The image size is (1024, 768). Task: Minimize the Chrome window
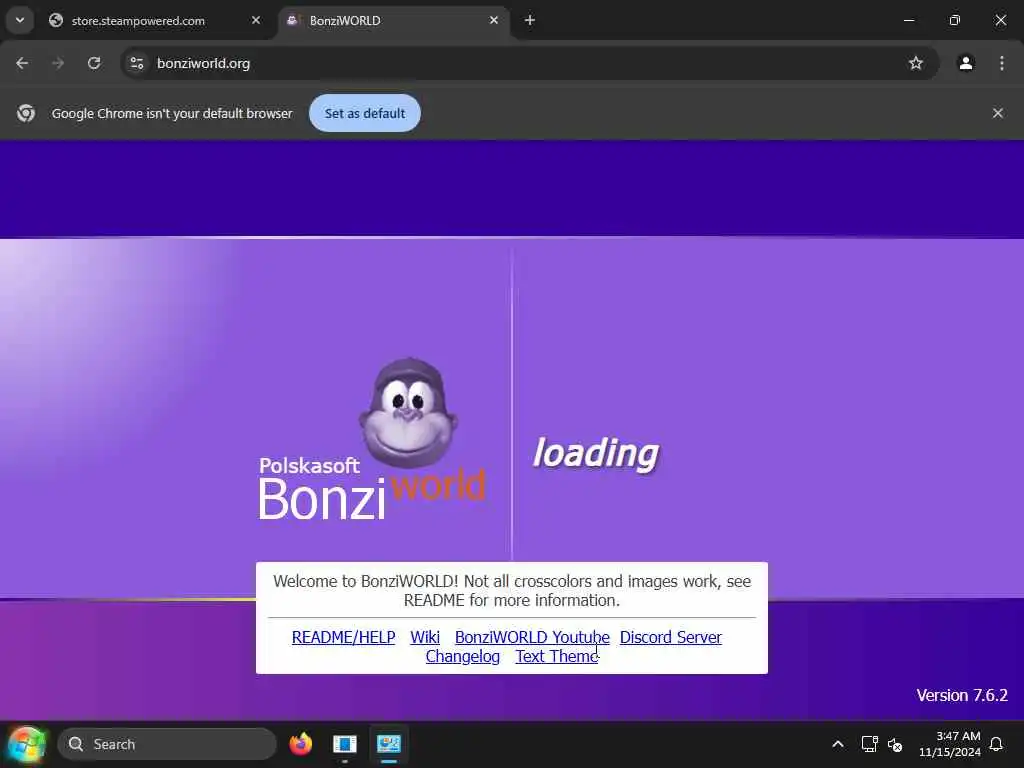(x=908, y=20)
